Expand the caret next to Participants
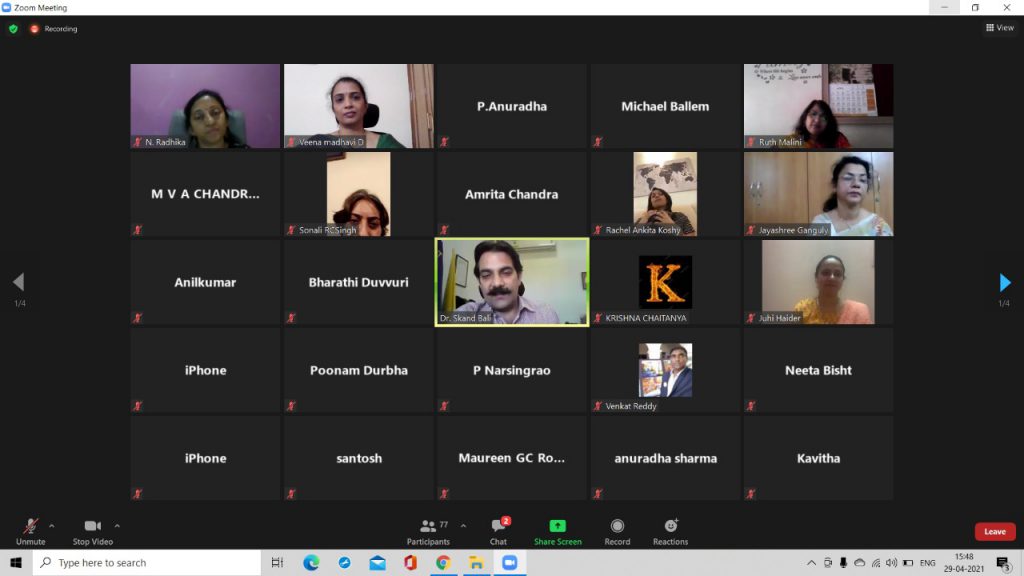The width and height of the screenshot is (1024, 576). [463, 525]
